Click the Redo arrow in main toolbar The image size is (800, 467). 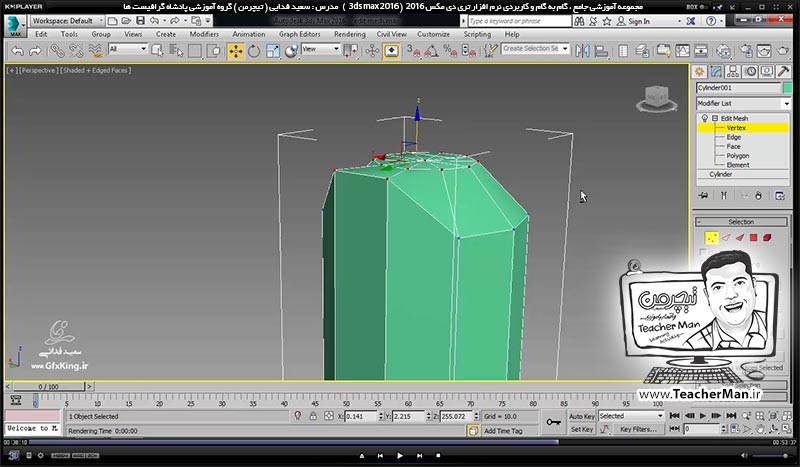35,51
